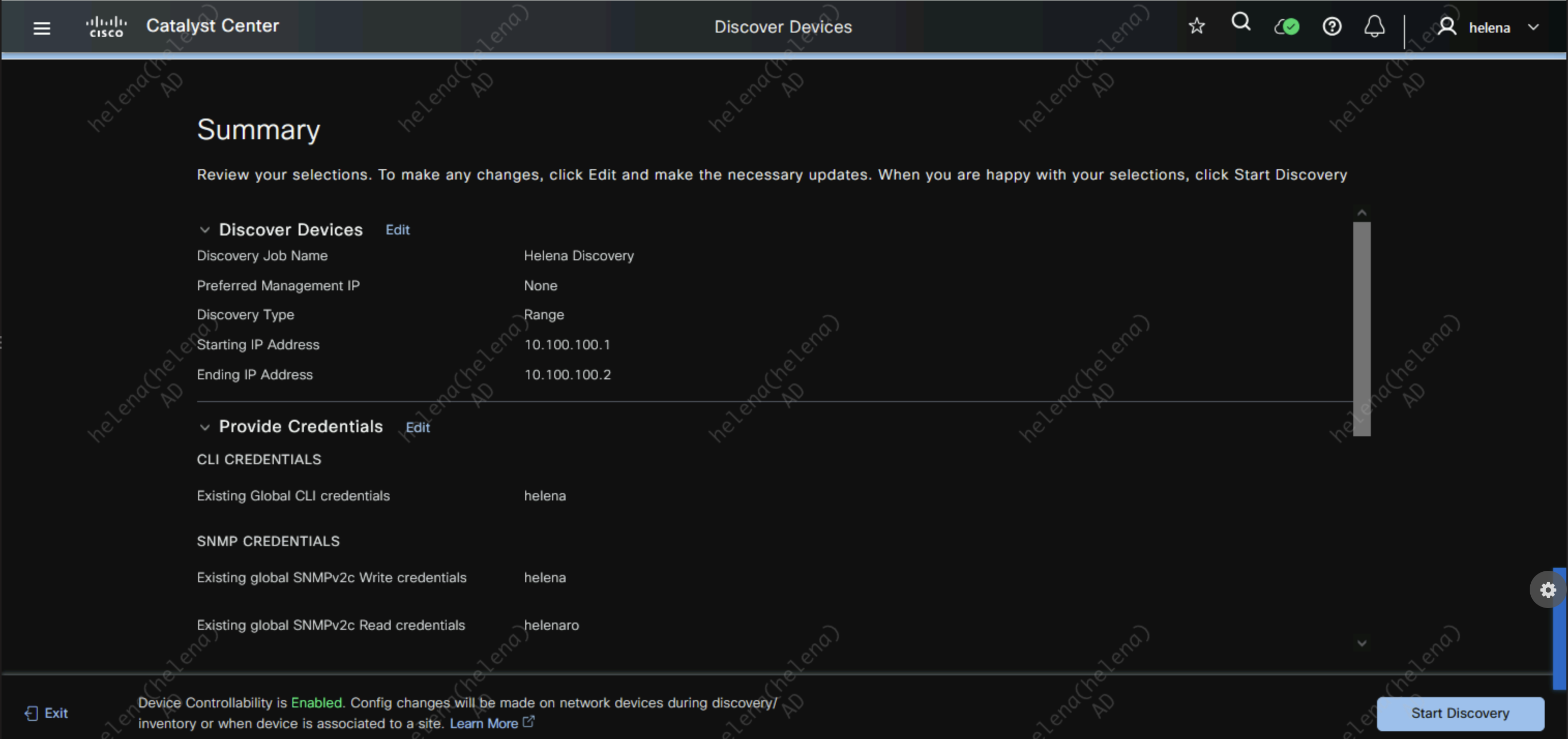Viewport: 1568px width, 739px height.
Task: Click the Cisco logo
Action: [107, 27]
